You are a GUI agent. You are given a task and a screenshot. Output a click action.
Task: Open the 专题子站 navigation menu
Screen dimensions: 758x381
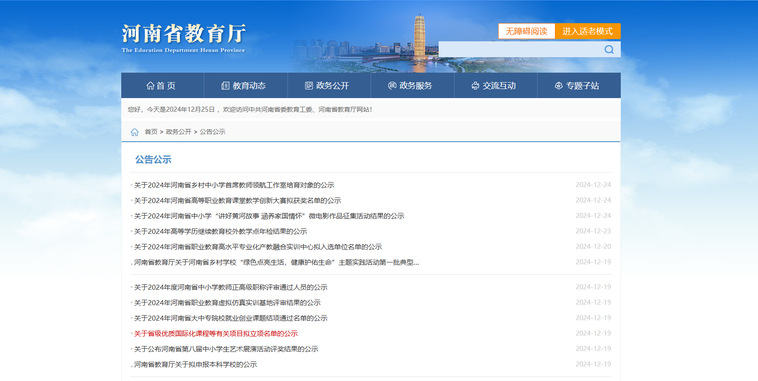coord(579,86)
